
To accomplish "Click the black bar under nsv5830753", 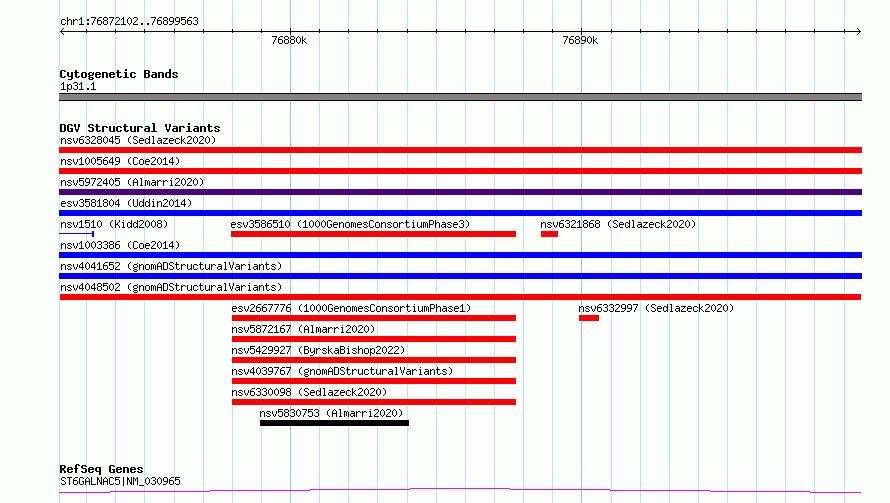I will tap(334, 423).
